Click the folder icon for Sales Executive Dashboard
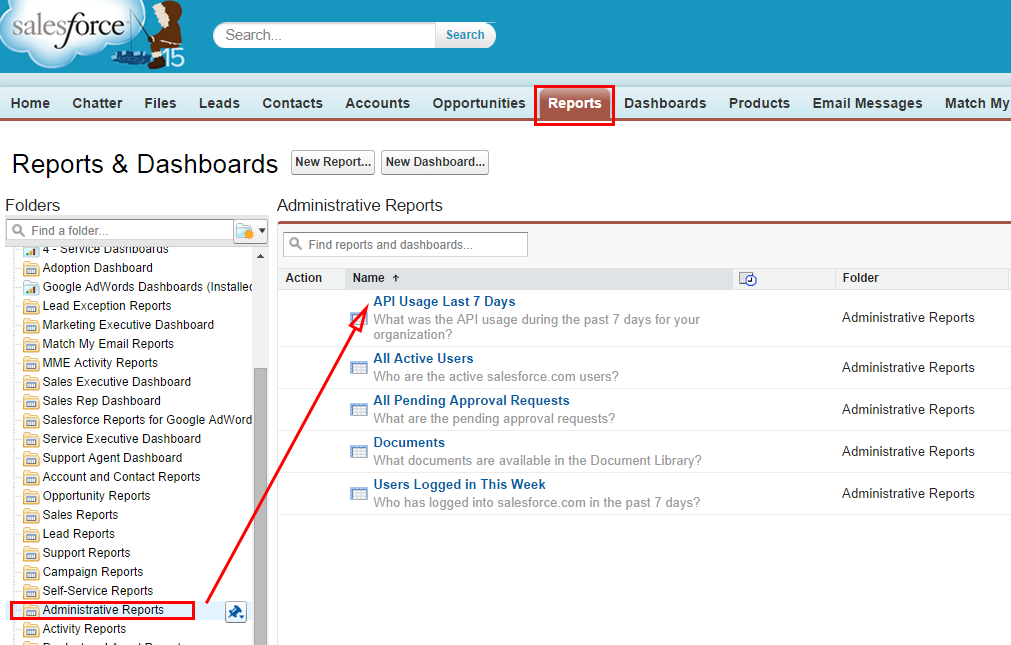The width and height of the screenshot is (1011, 645). point(30,382)
